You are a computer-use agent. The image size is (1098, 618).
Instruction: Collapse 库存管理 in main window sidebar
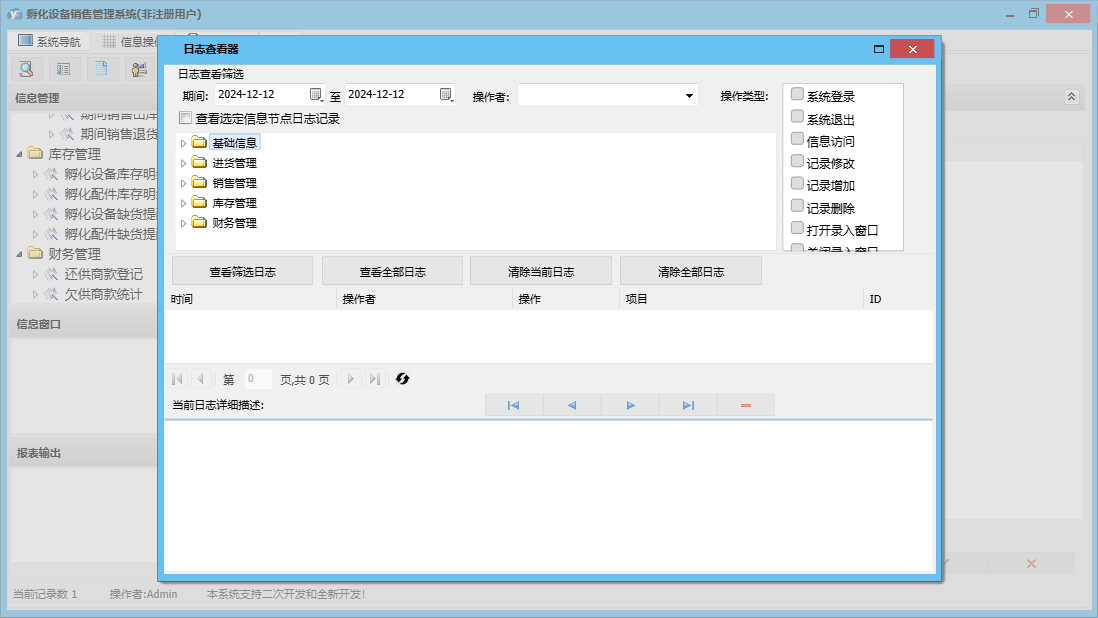tap(20, 154)
